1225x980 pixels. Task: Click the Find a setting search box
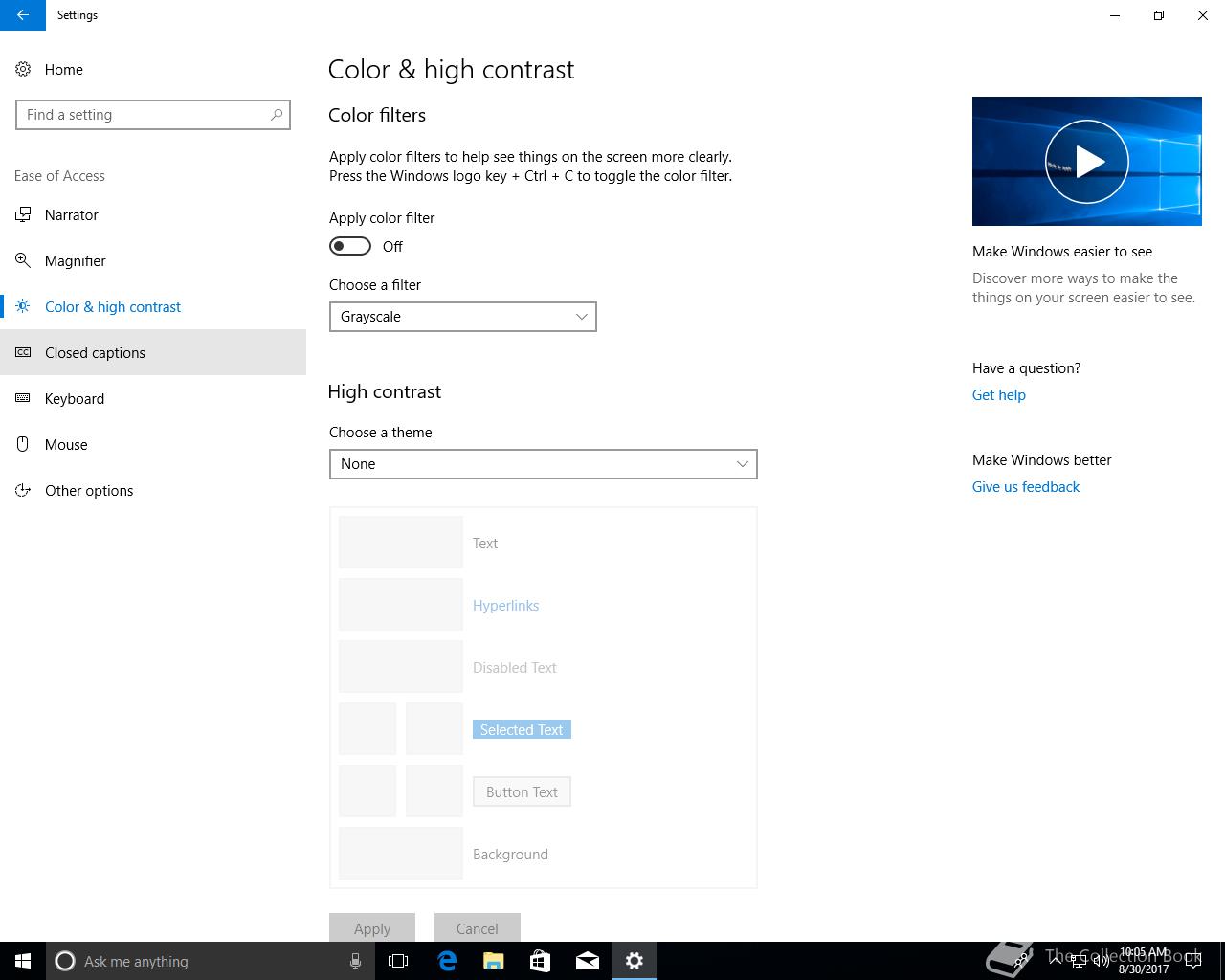[144, 115]
